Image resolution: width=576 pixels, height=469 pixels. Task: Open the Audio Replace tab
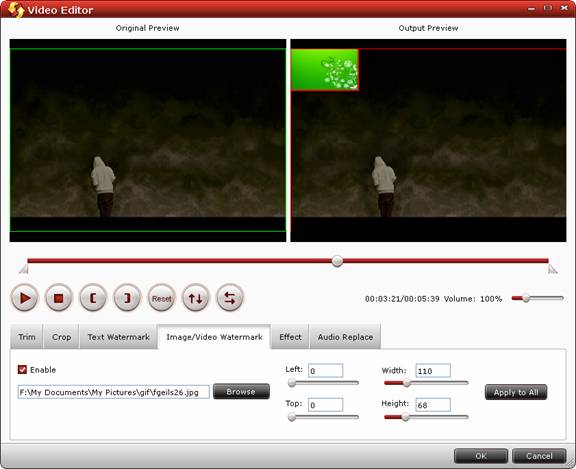click(345, 337)
